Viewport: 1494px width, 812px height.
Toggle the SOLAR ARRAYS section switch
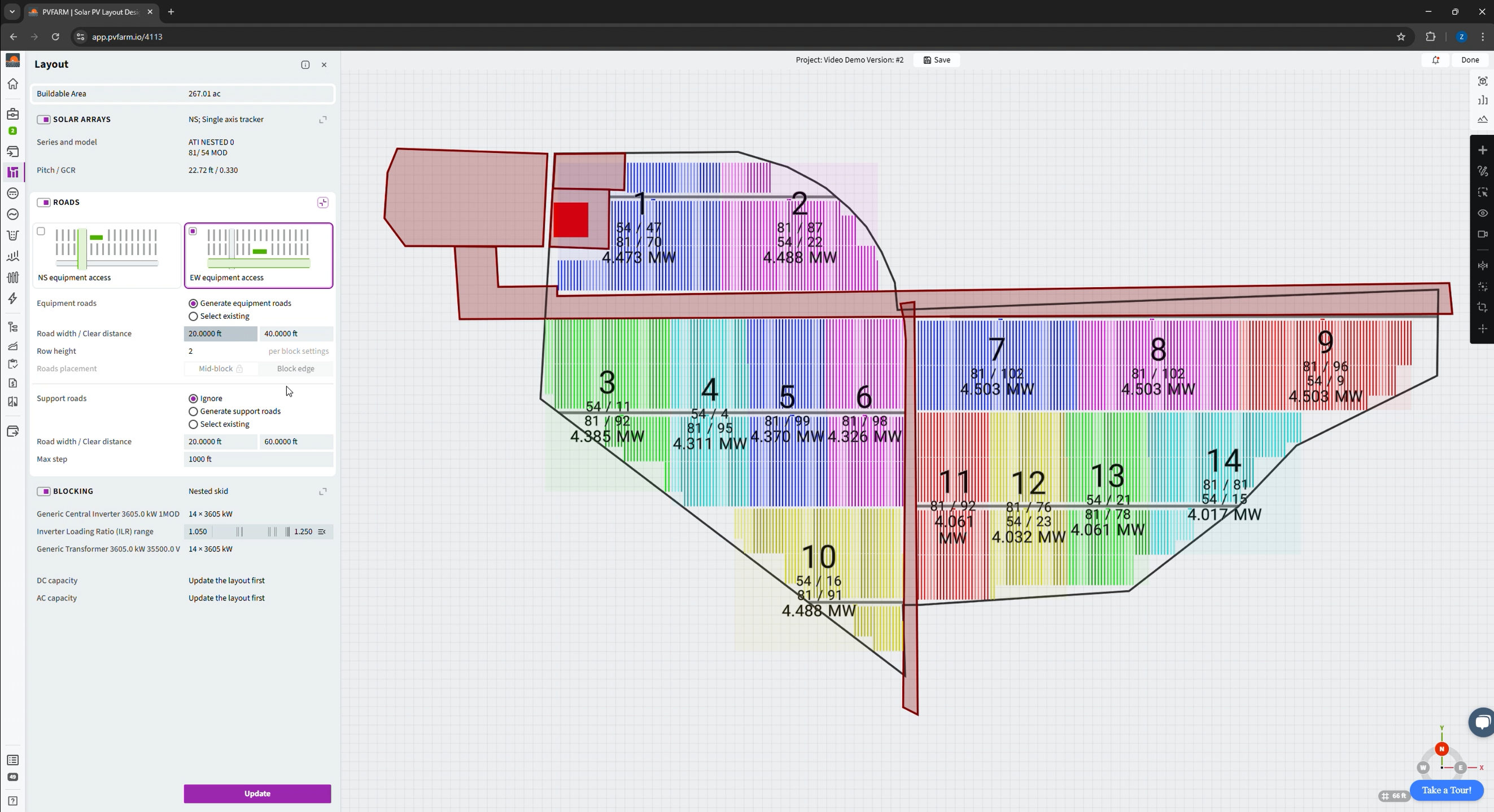point(43,120)
